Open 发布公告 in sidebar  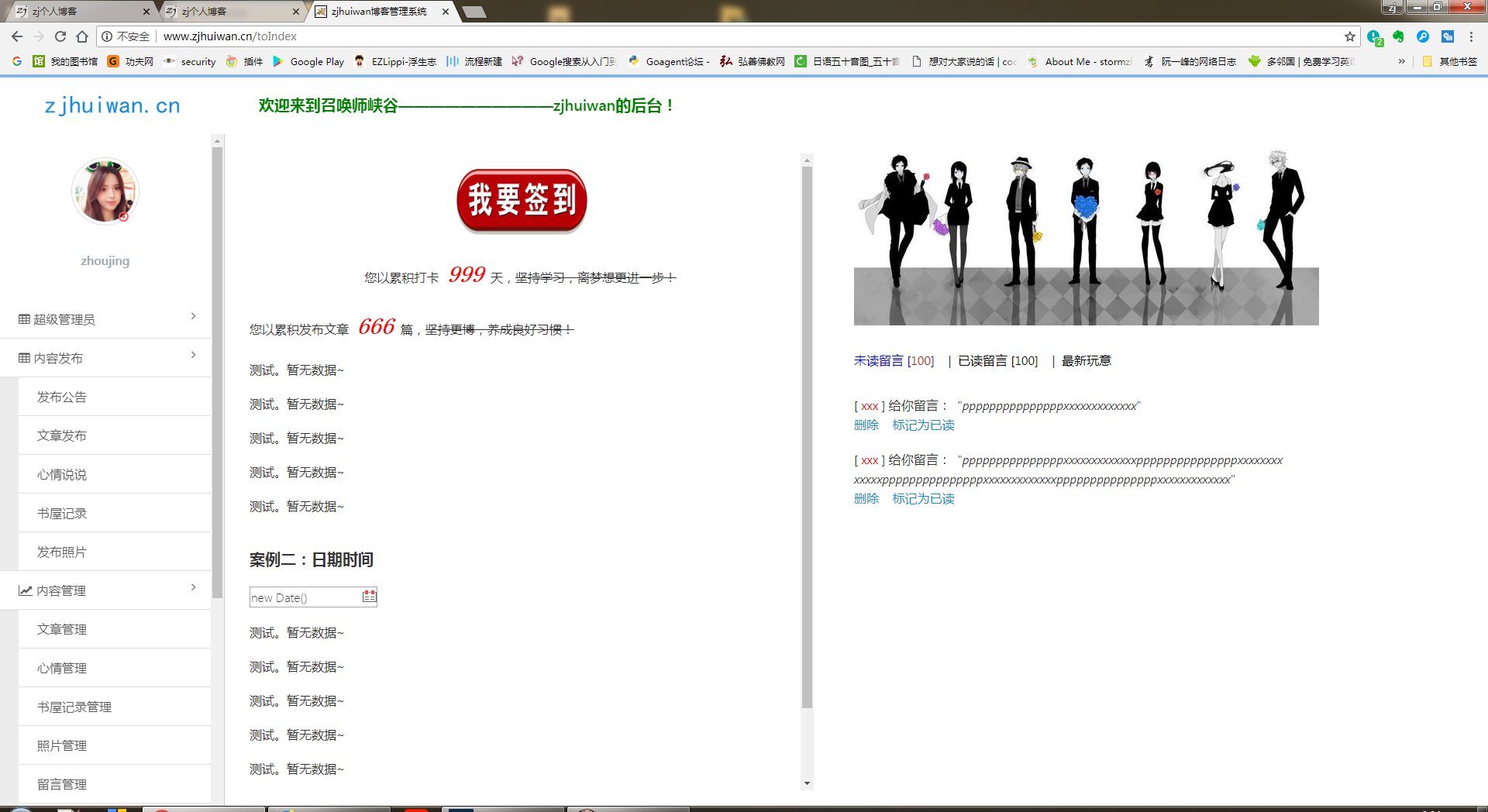coord(115,397)
